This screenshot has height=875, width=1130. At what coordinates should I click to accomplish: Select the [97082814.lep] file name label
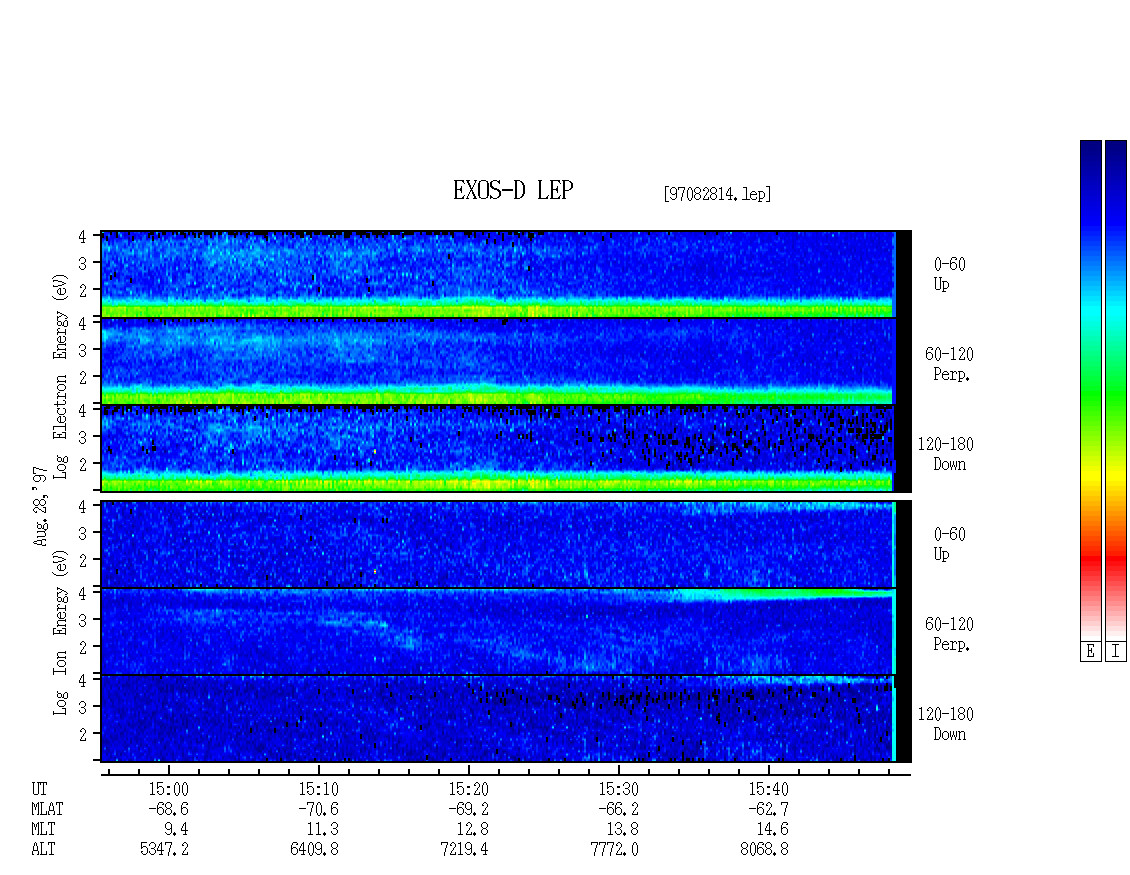pos(717,194)
